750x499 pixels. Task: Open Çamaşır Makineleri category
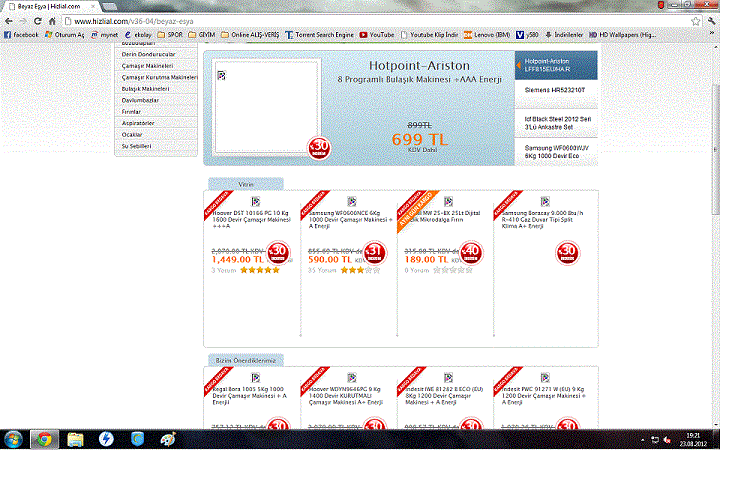156,66
